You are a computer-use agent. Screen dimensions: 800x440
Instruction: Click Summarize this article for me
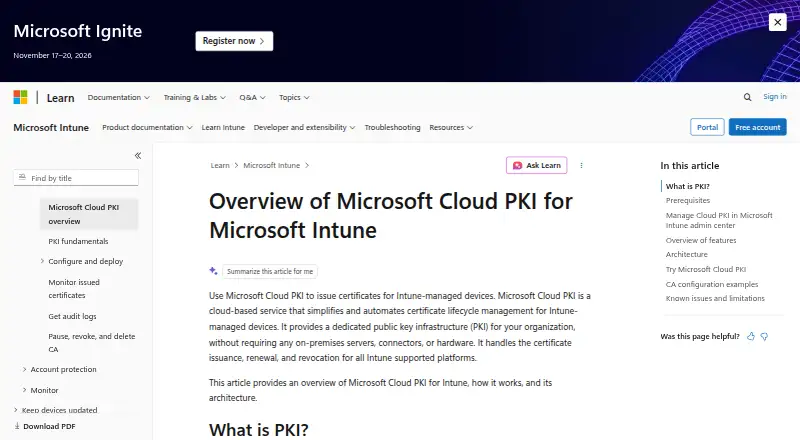coord(270,272)
